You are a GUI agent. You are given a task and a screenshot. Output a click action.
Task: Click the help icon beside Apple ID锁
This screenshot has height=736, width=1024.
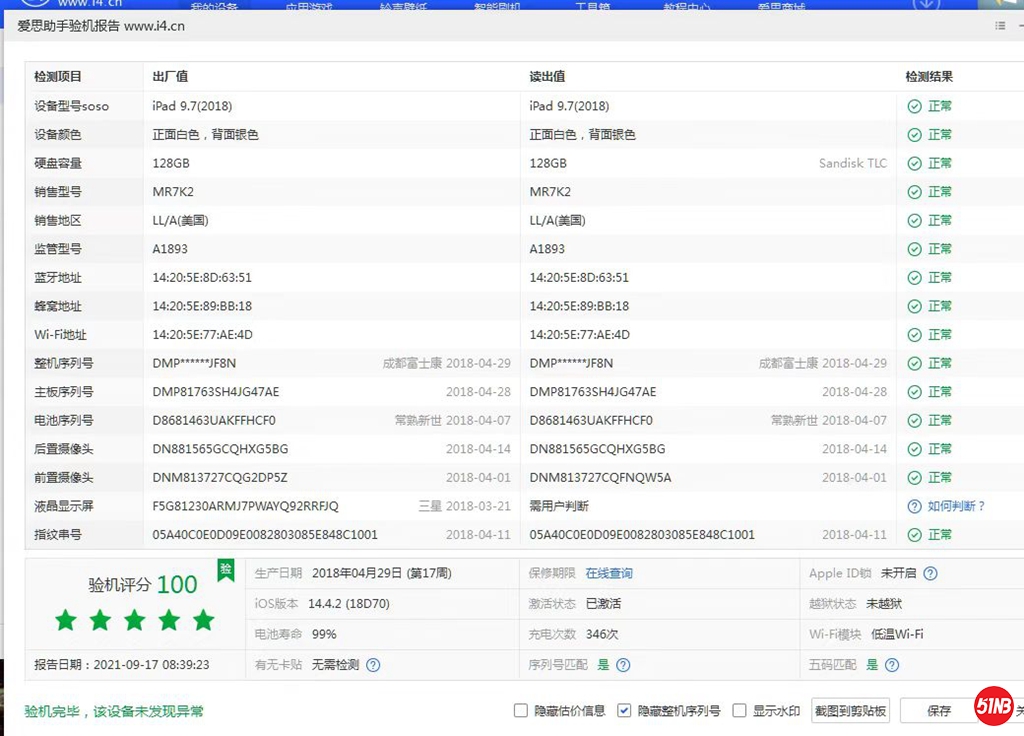[930, 574]
